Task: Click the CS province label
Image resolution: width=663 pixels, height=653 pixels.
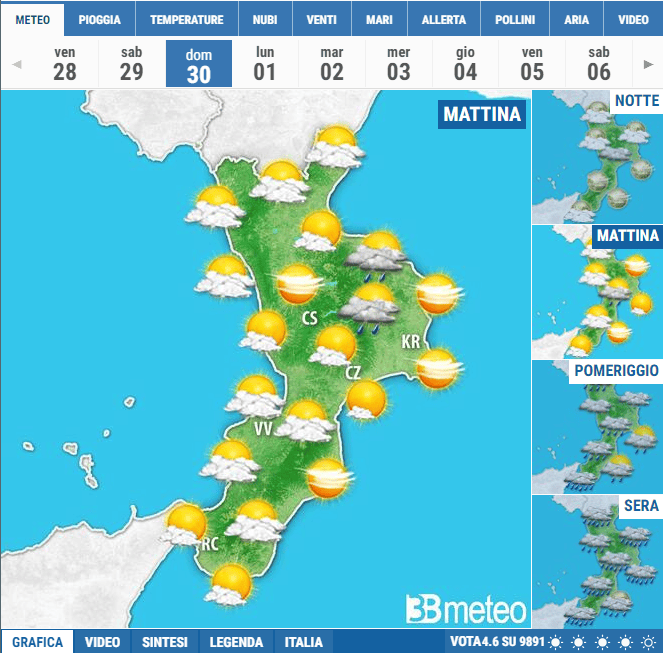Action: [310, 318]
